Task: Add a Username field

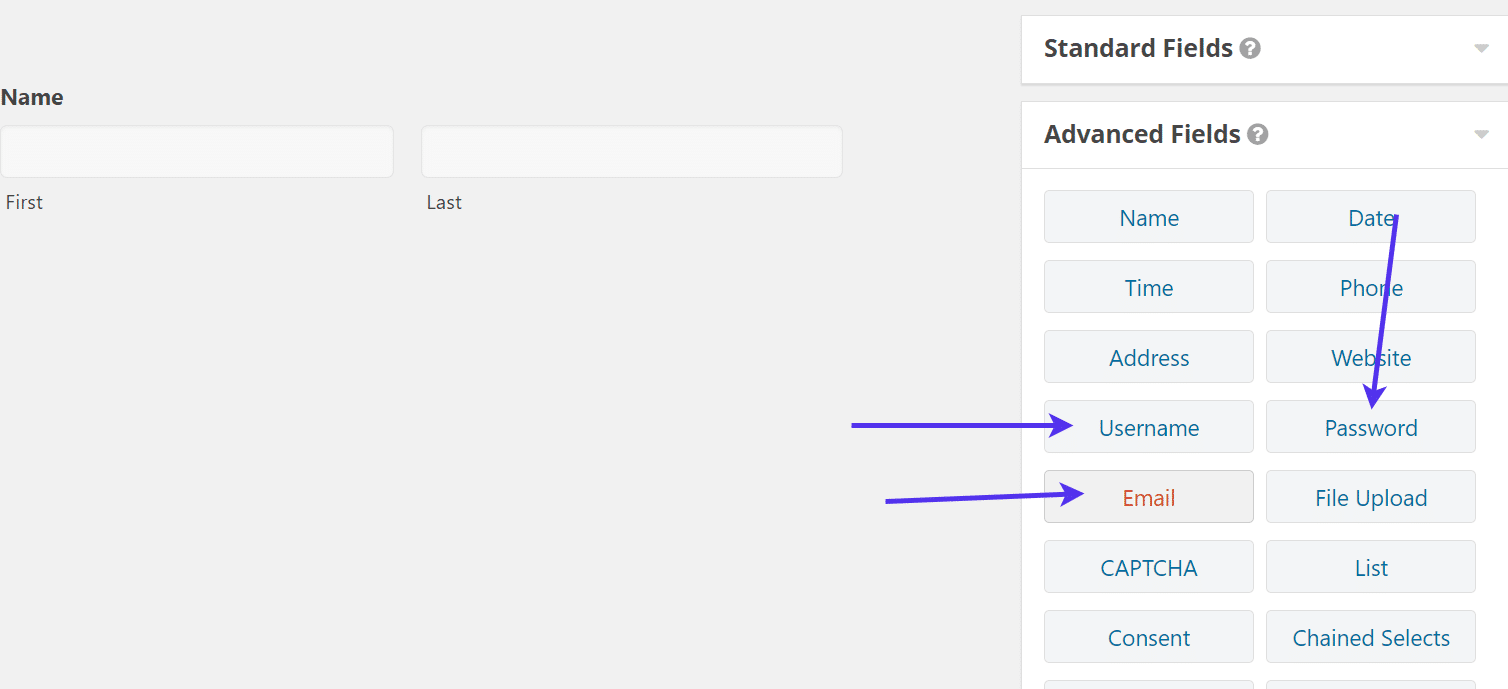Action: [x=1148, y=427]
